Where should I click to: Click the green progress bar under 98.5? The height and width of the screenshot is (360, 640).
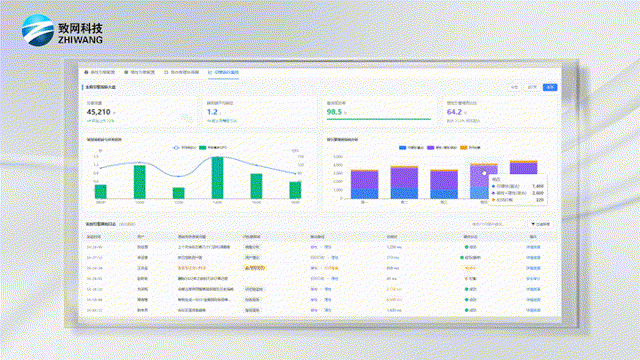click(x=379, y=119)
